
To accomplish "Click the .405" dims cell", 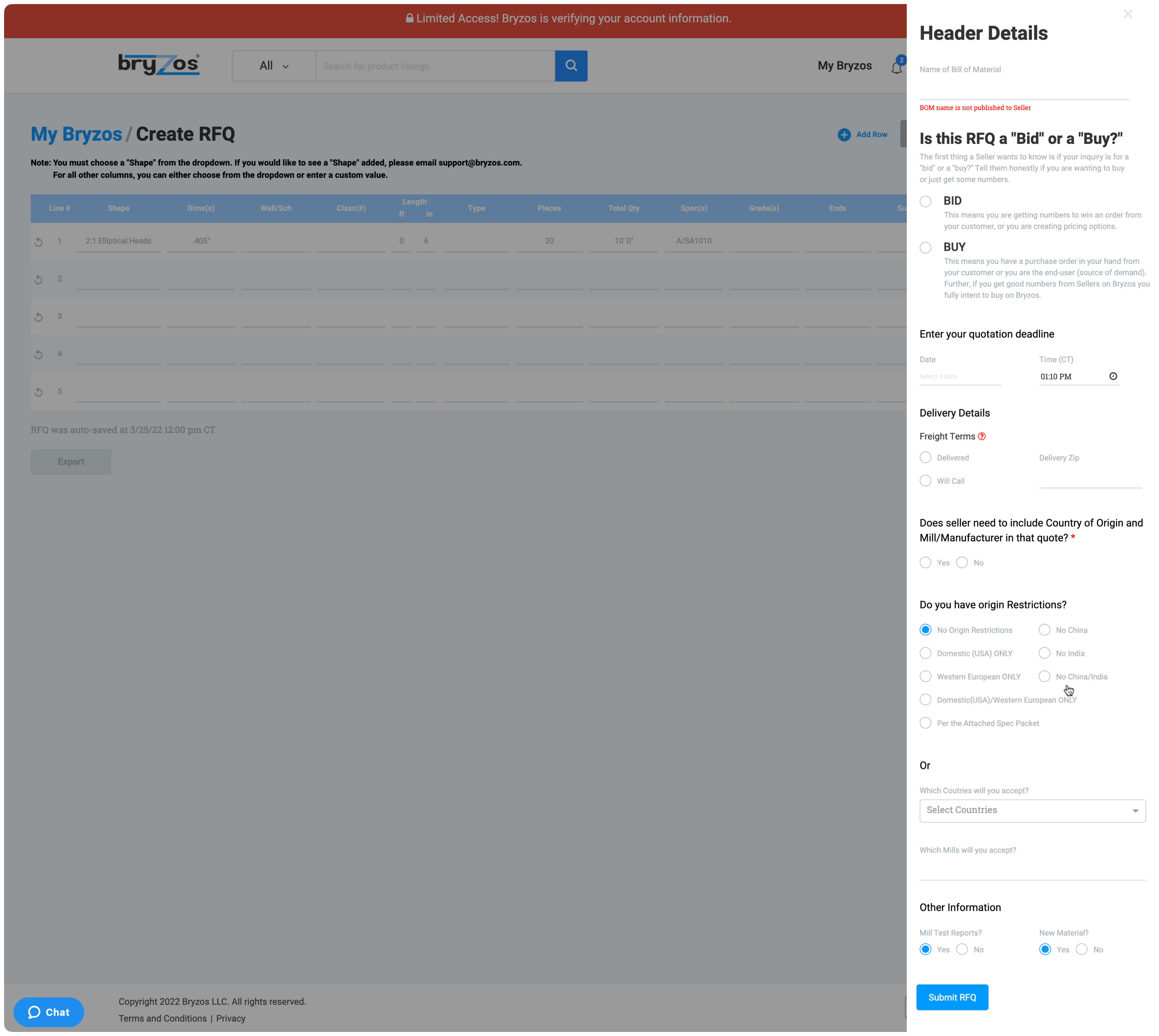I will click(x=201, y=241).
